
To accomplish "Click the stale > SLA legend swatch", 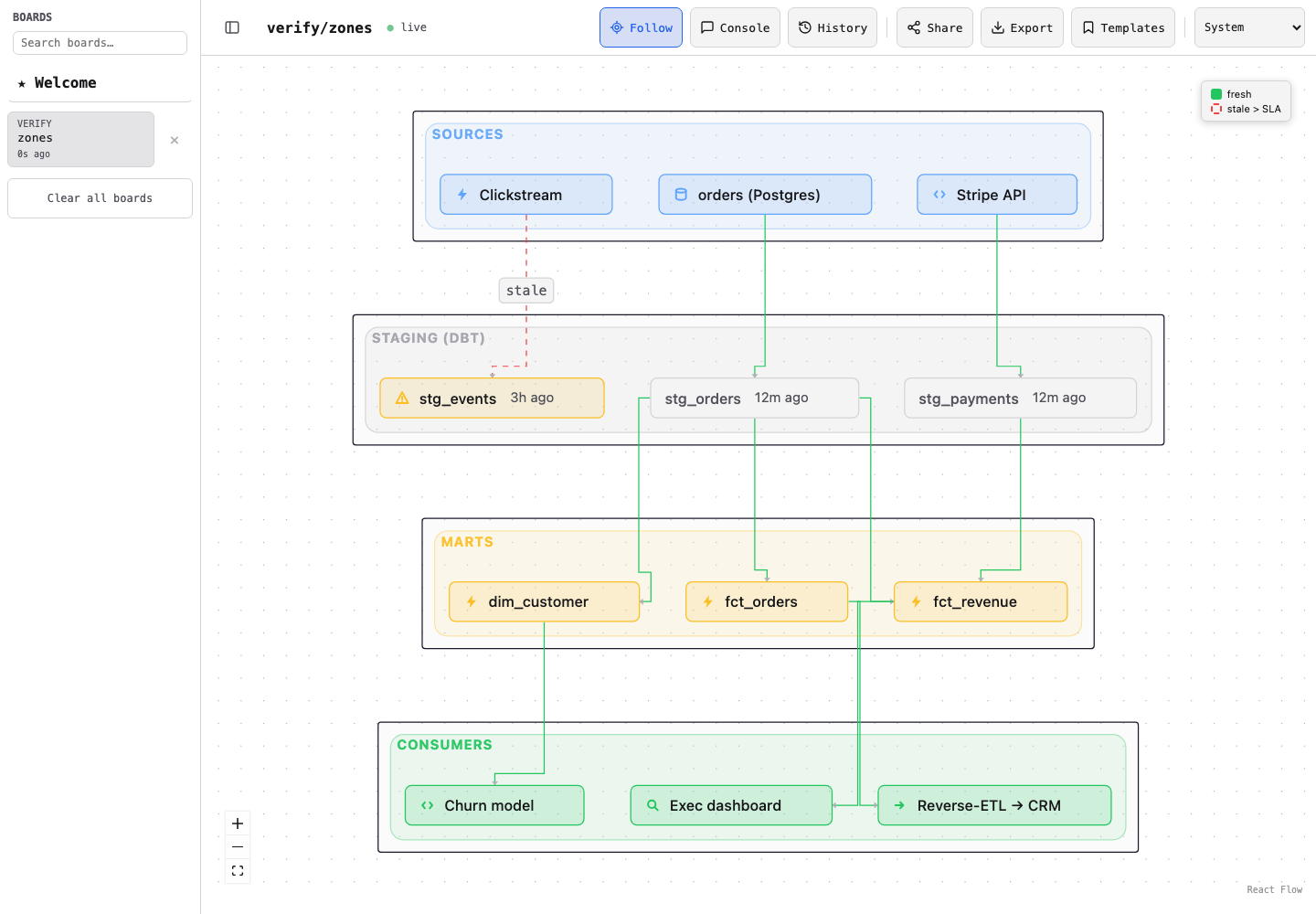I will click(1216, 109).
